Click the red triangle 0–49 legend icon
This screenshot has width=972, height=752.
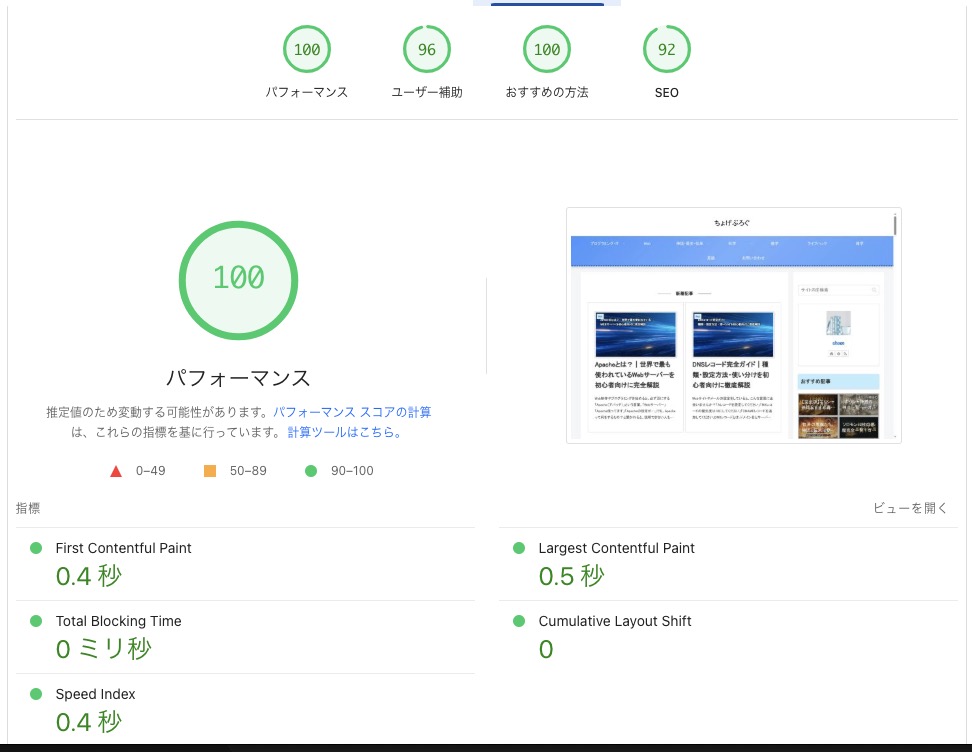pos(116,471)
